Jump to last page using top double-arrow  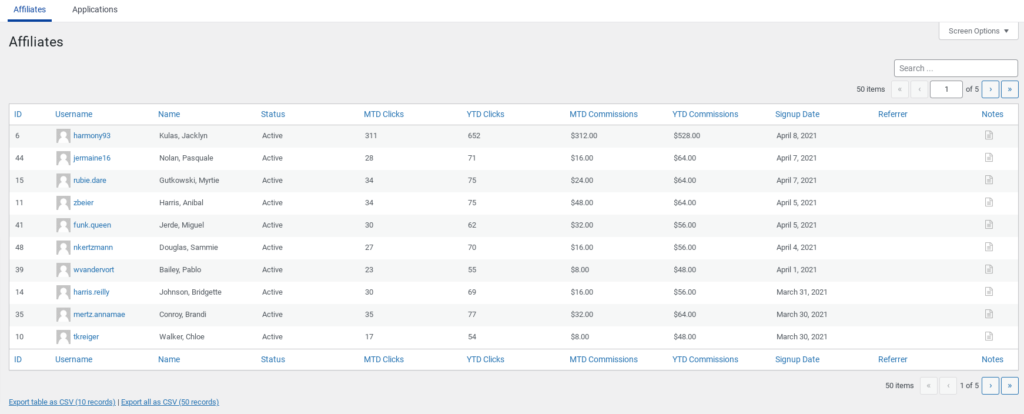pos(1009,89)
